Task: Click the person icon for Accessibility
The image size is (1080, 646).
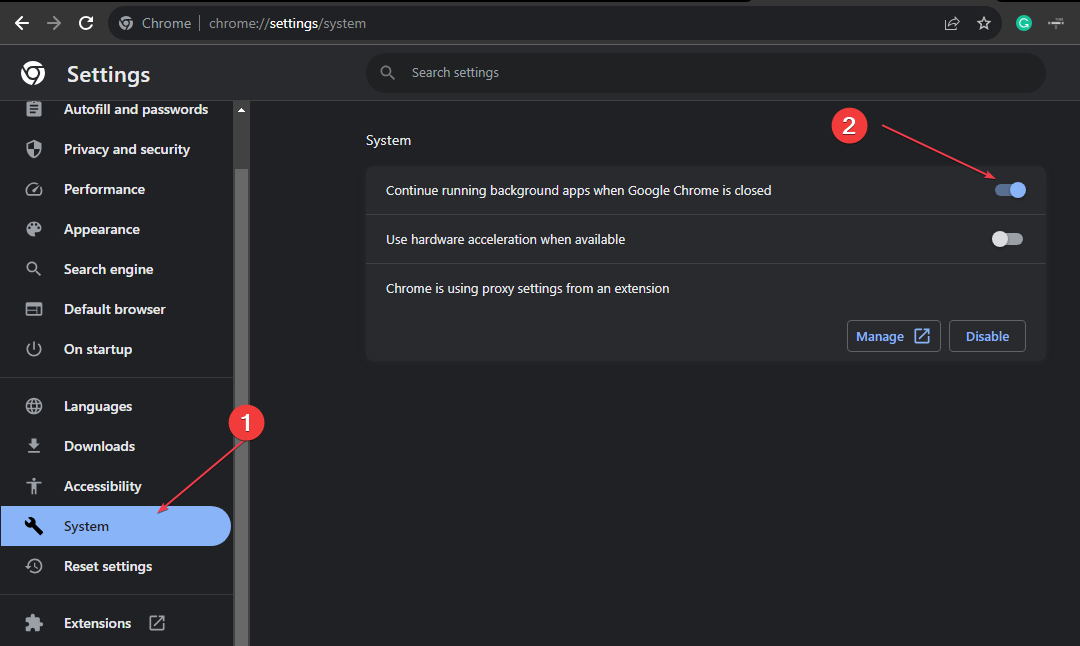Action: [x=34, y=486]
